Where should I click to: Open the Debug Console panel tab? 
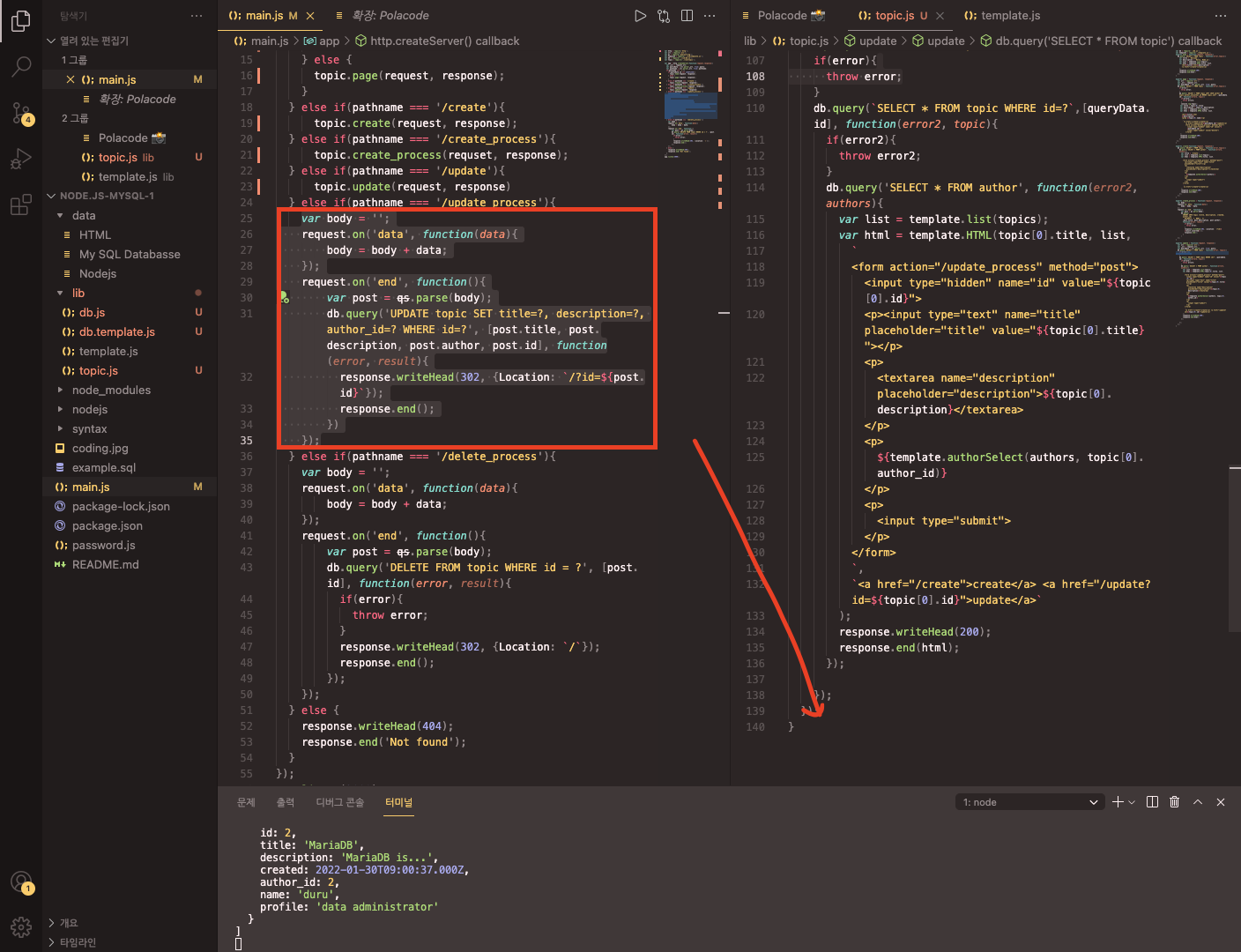point(339,802)
